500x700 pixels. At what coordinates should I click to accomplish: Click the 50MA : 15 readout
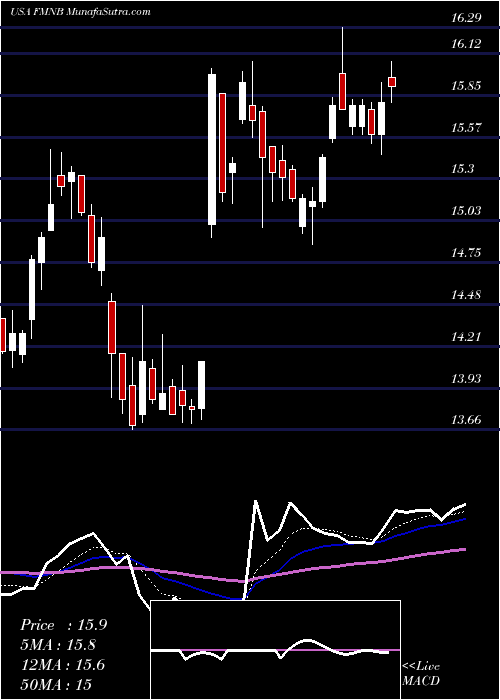(x=56, y=684)
